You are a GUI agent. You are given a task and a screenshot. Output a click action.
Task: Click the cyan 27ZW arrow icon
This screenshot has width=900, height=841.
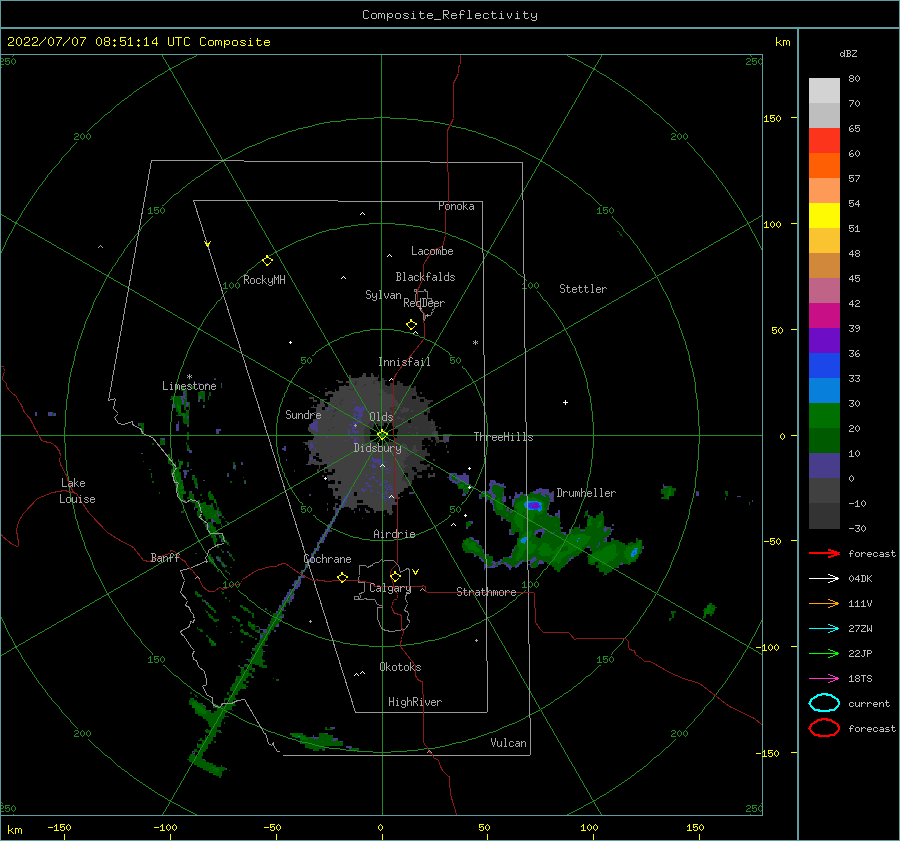pyautogui.click(x=824, y=629)
